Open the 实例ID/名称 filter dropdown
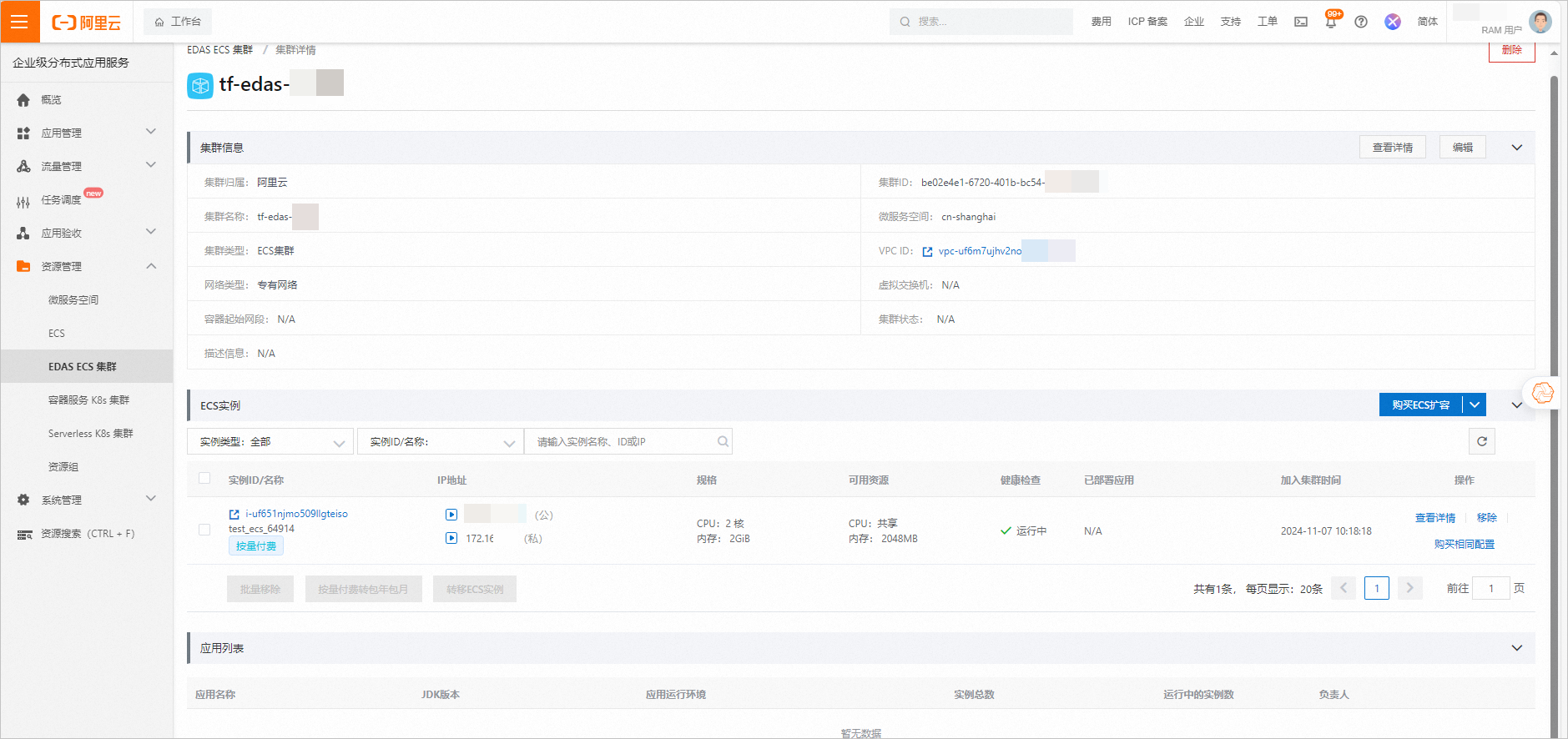 [x=441, y=441]
